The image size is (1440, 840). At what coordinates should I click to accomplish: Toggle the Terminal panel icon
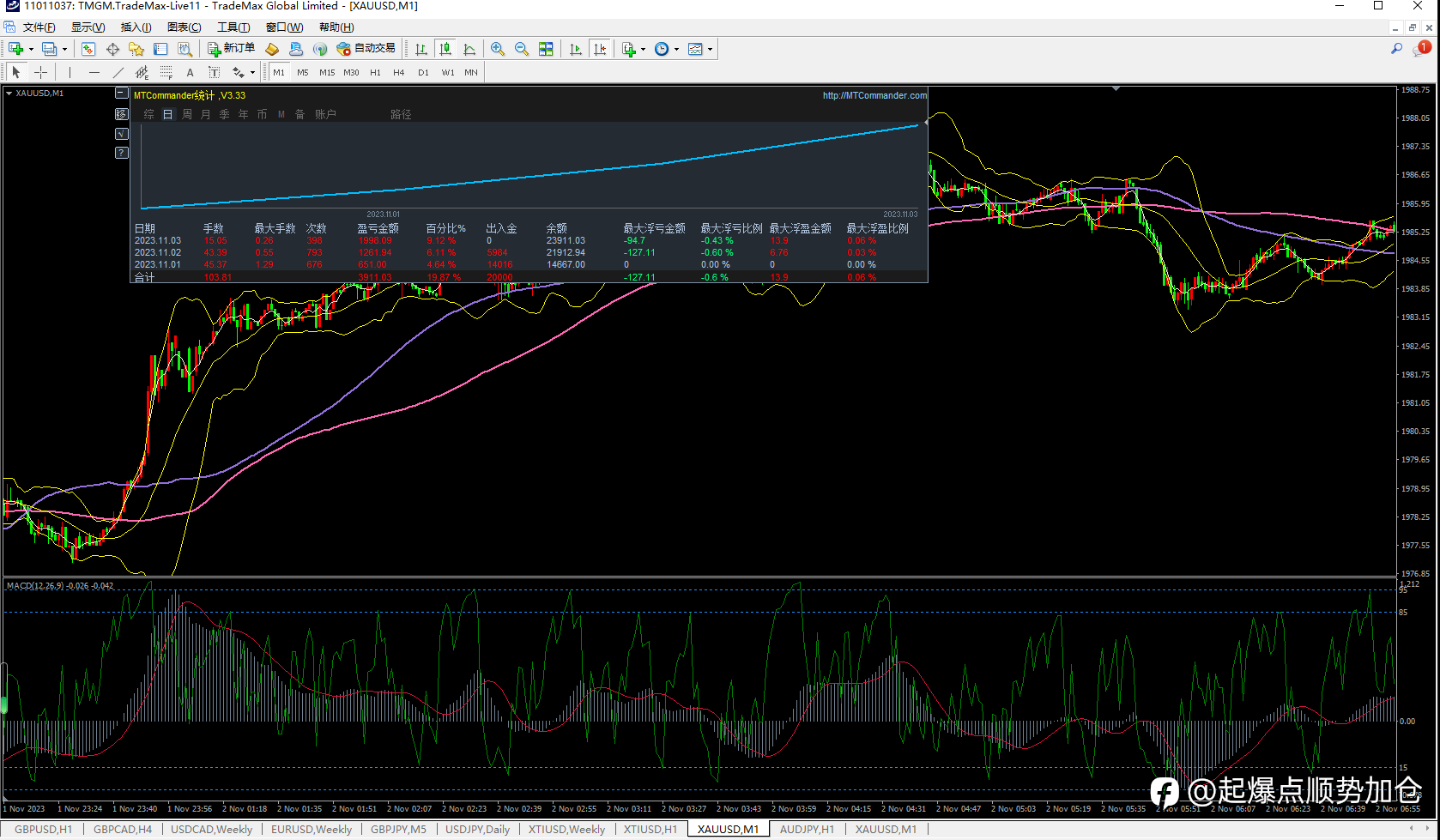(x=160, y=49)
